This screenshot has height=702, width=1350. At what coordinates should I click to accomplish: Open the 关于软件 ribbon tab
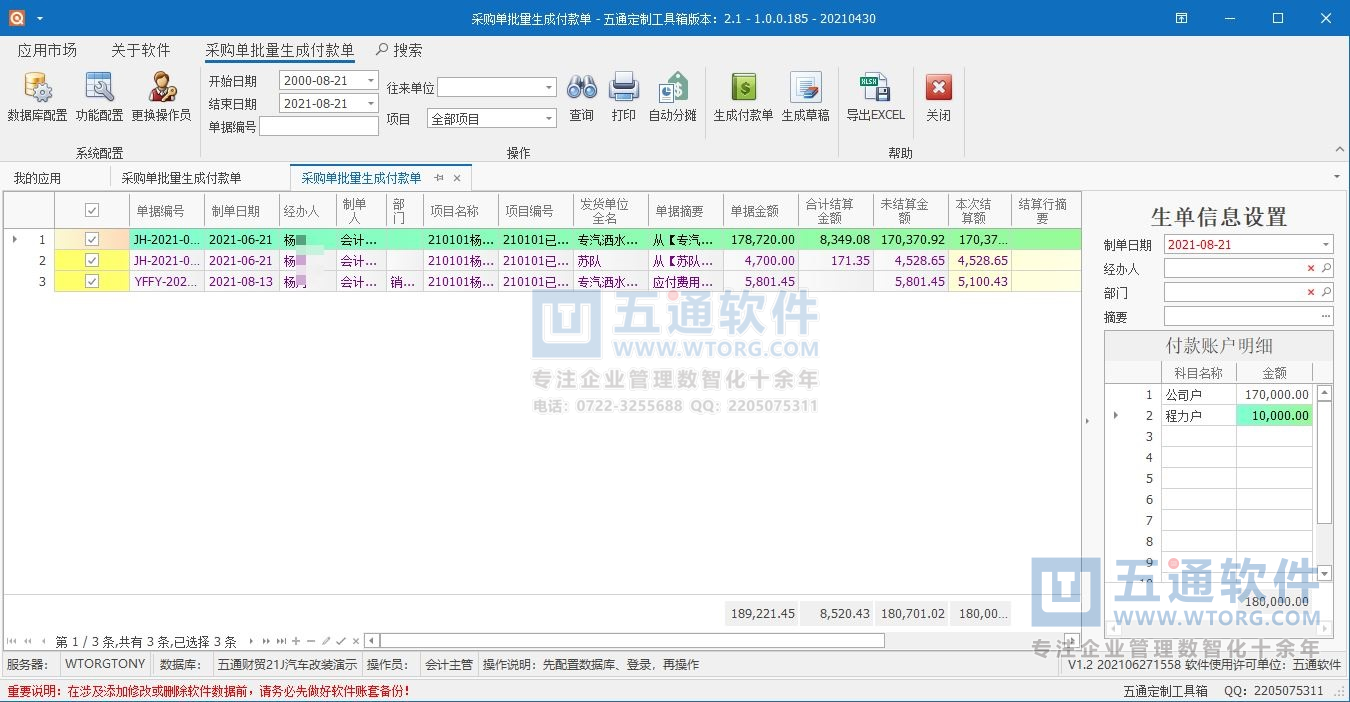(140, 50)
